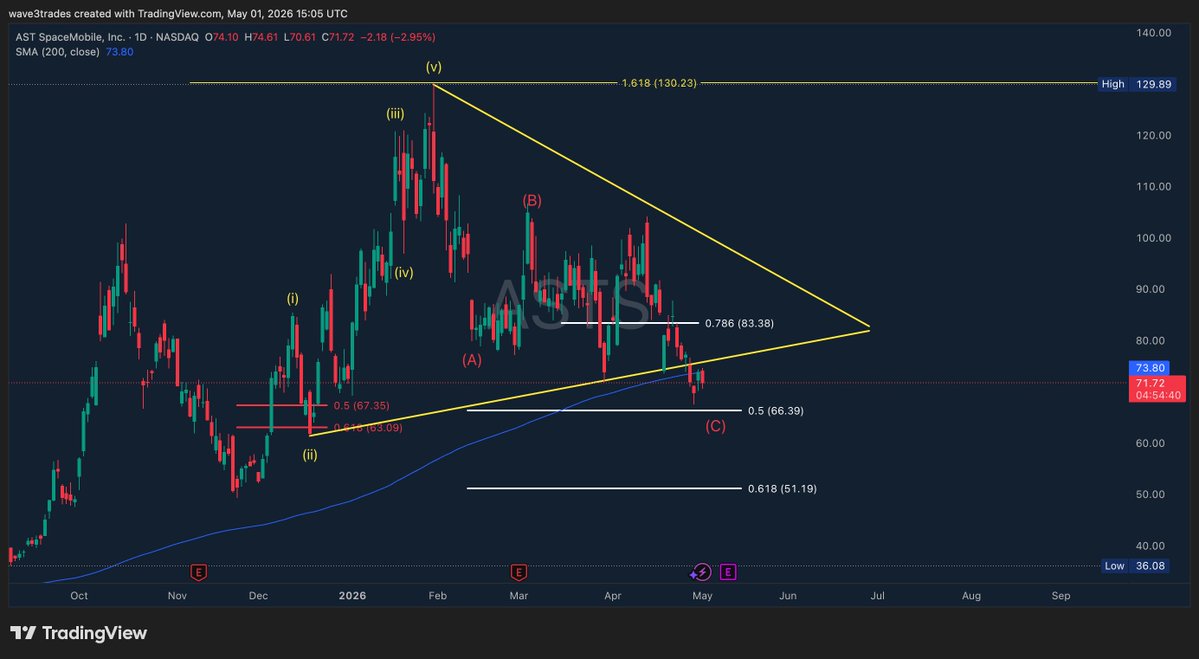
Task: Click Jul on the time axis
Action: point(877,596)
